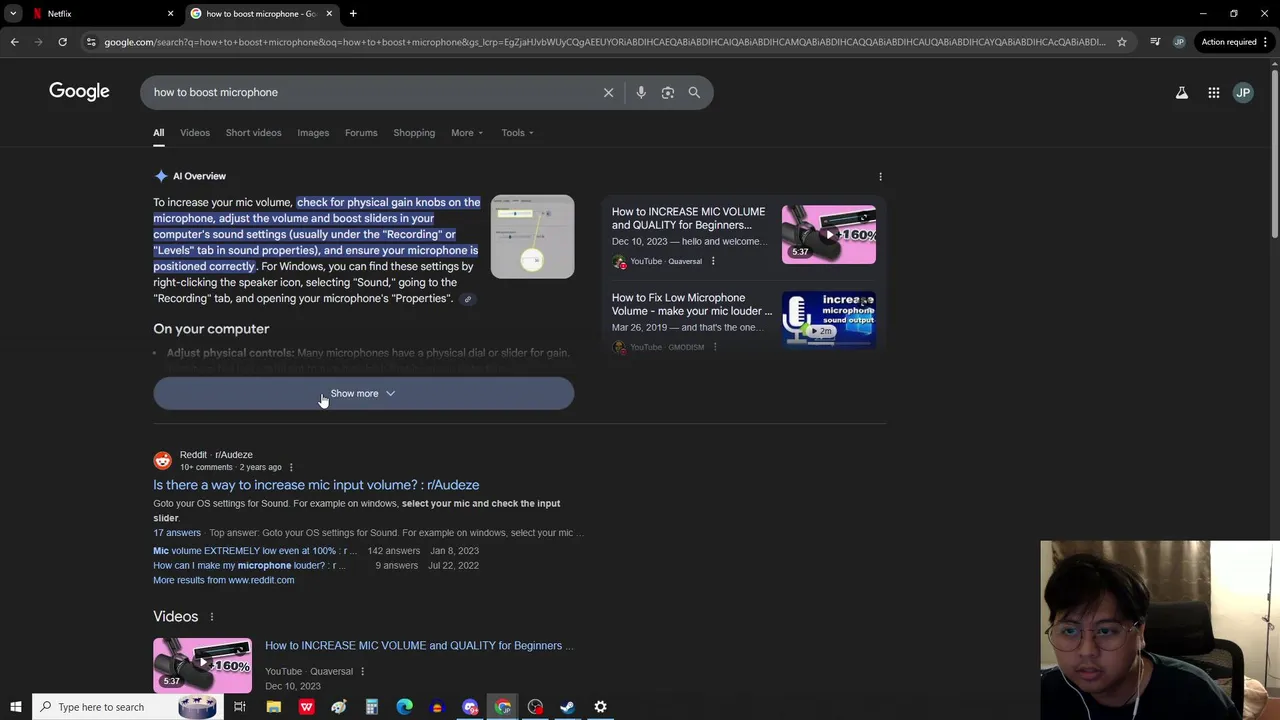
Task: Open Chrome profile JP avatar in toolbar
Action: 1179,42
